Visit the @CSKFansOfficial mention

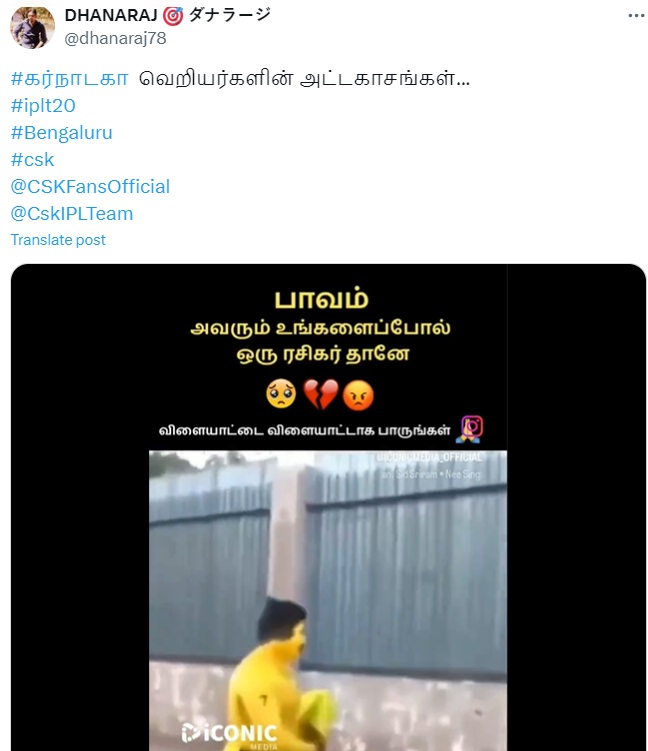point(90,187)
